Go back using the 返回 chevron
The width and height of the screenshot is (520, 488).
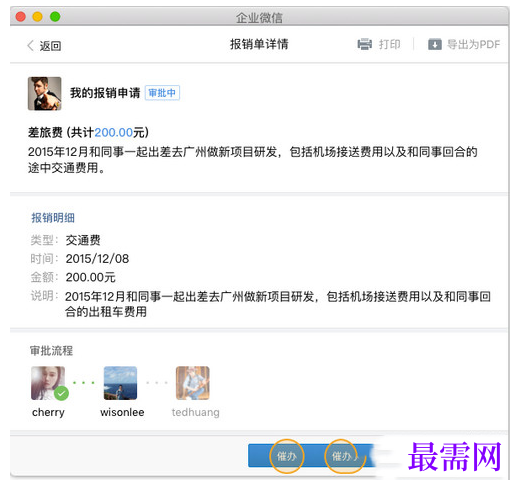click(31, 45)
